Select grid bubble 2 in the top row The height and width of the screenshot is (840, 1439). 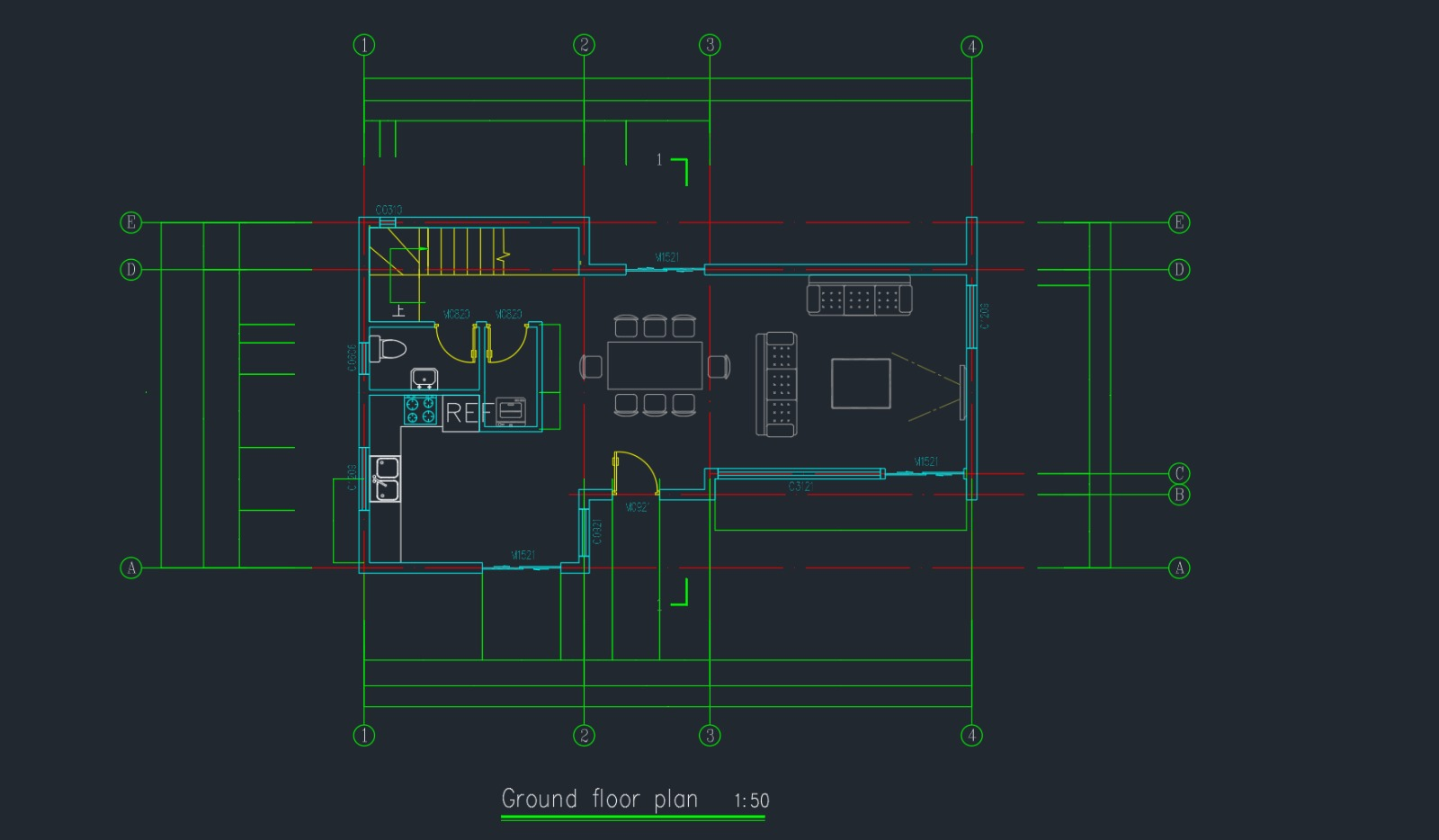pyautogui.click(x=585, y=45)
